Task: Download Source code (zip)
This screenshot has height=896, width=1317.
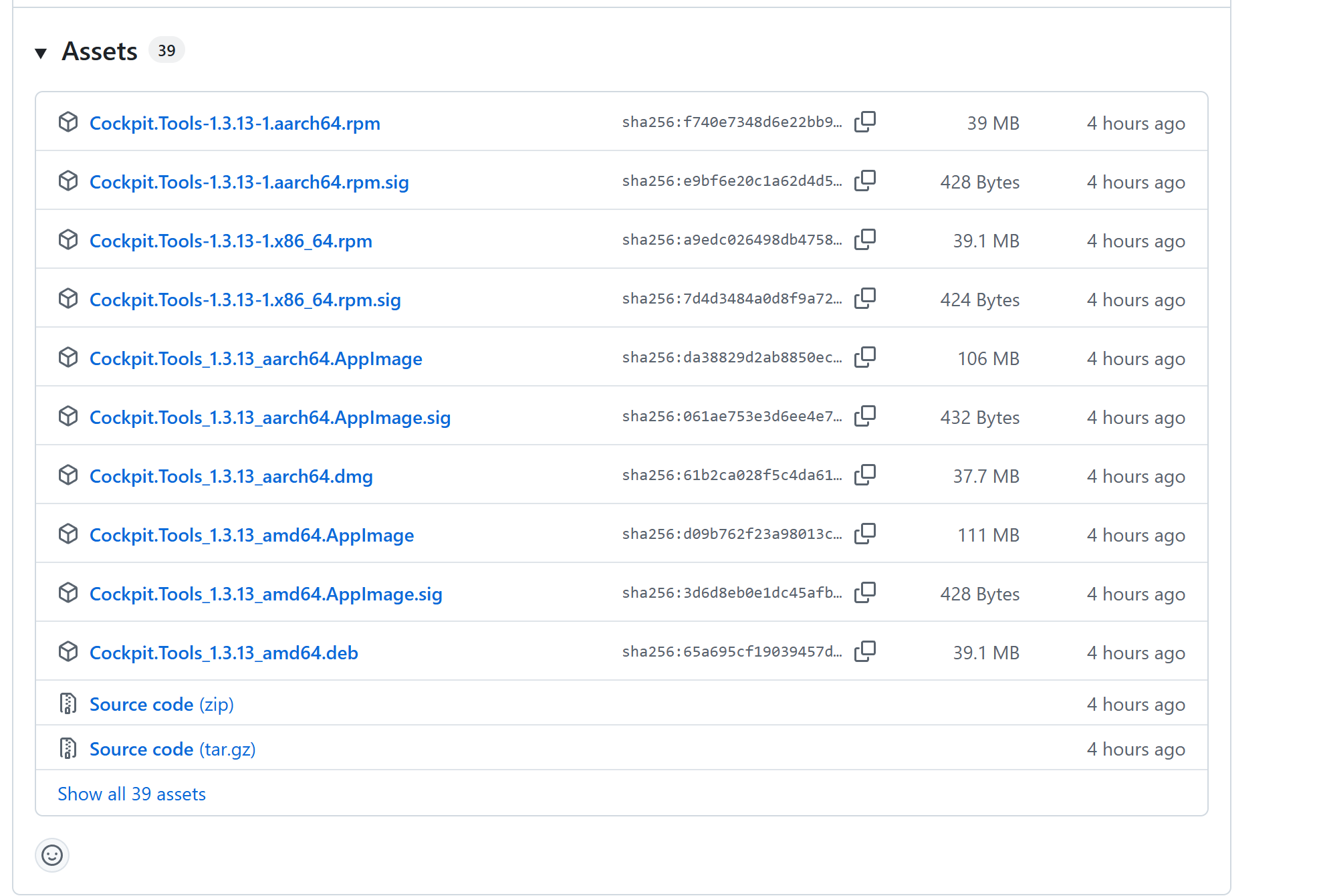Action: (x=162, y=705)
